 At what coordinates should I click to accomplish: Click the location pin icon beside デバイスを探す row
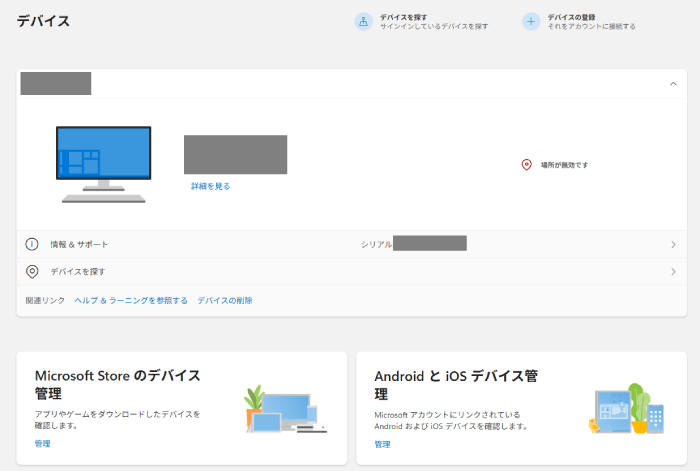click(x=32, y=271)
